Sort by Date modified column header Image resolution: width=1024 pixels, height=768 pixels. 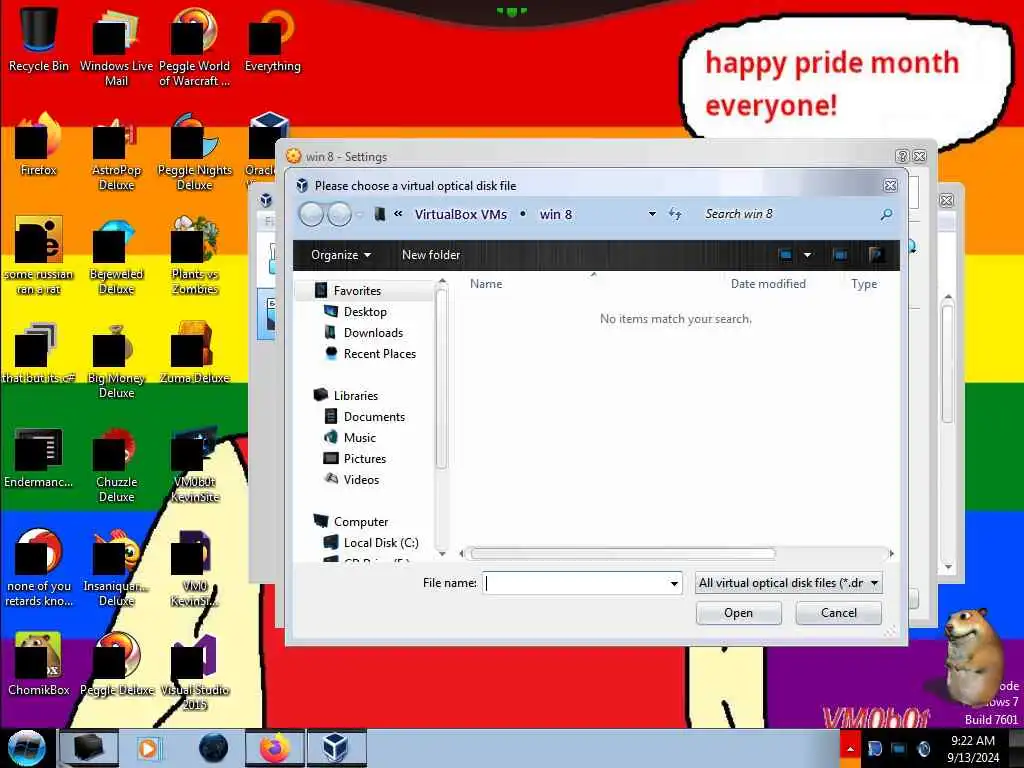tap(768, 284)
